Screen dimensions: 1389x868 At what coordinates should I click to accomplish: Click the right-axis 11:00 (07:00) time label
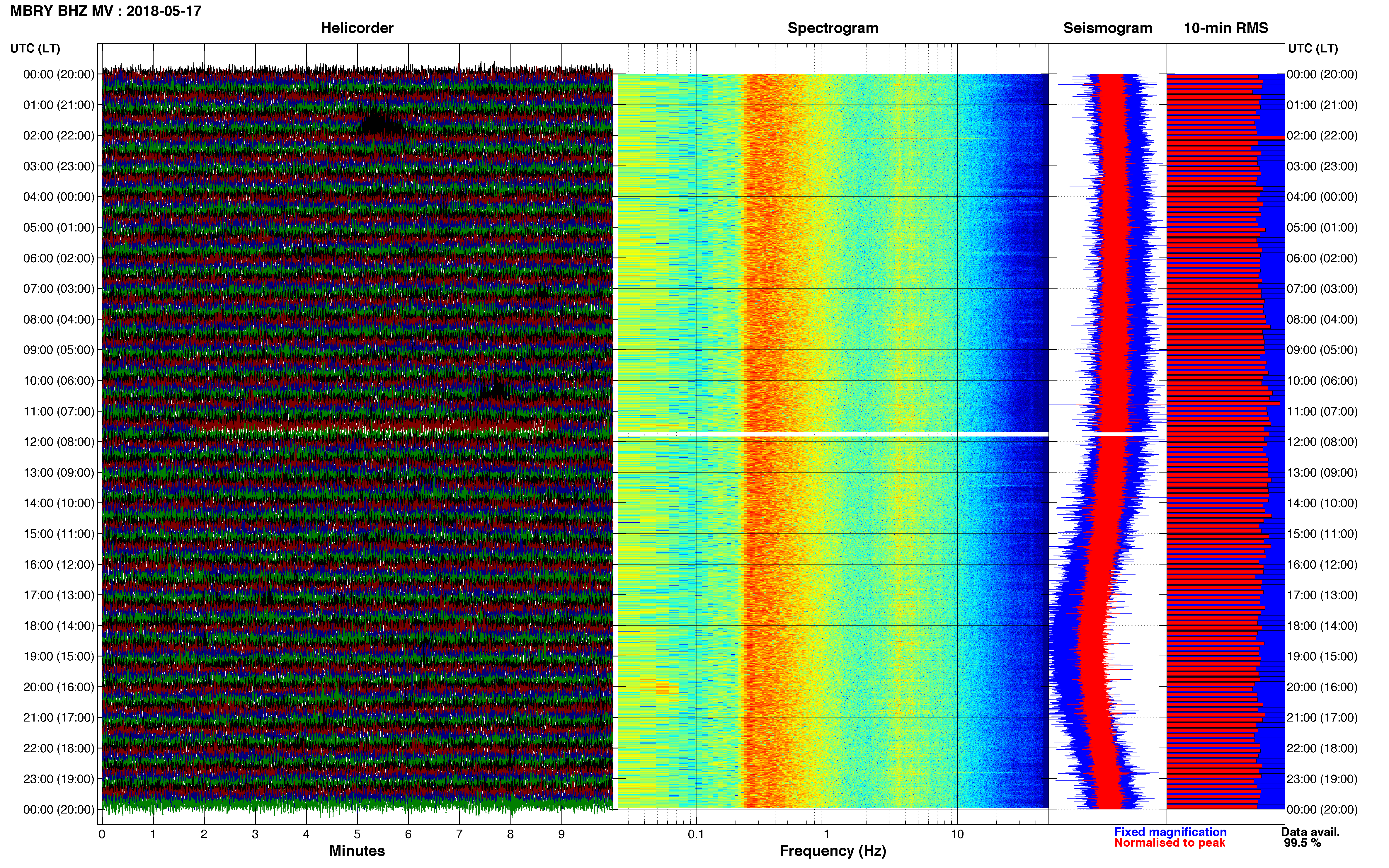(x=1322, y=411)
